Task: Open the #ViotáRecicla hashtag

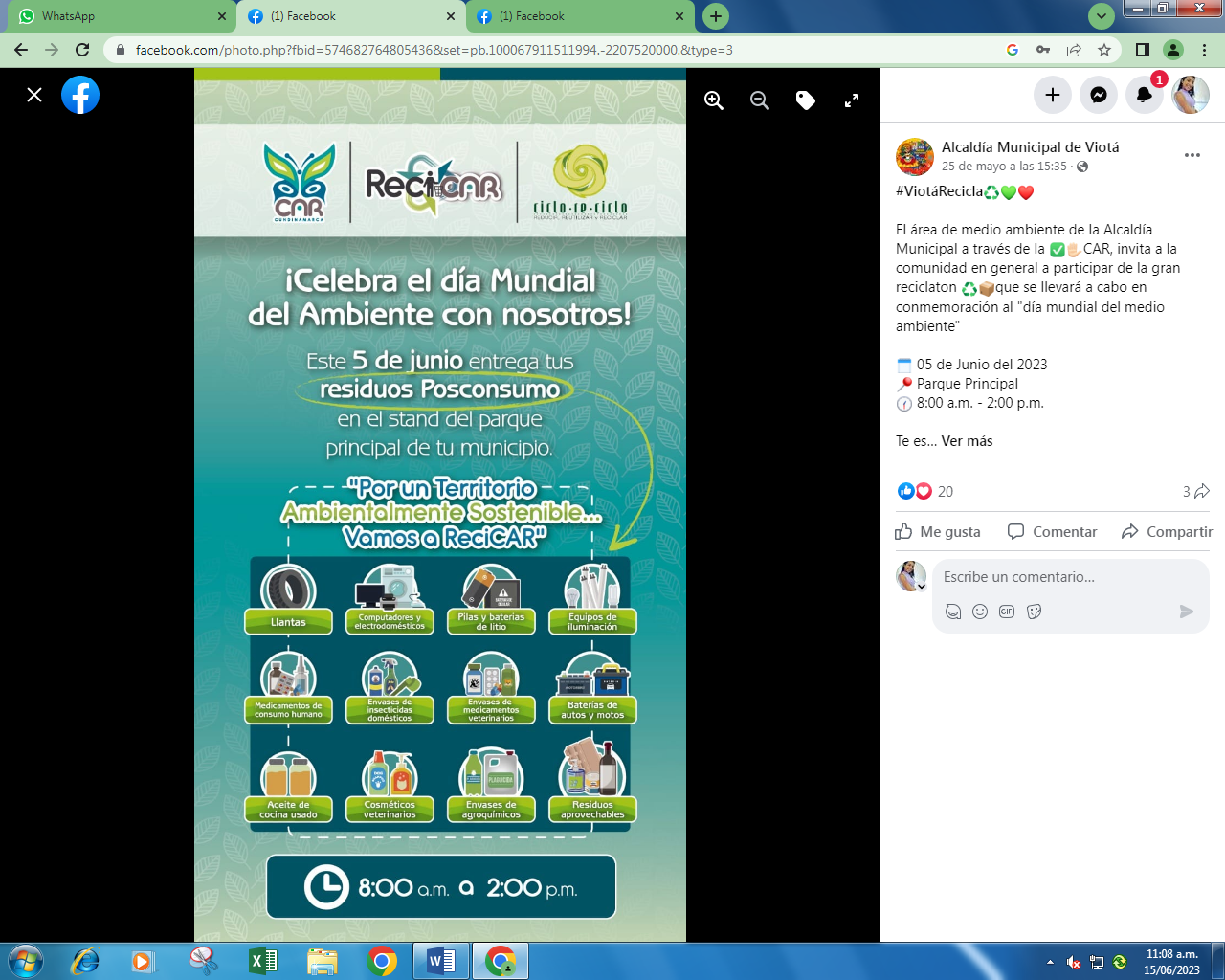Action: click(x=939, y=191)
